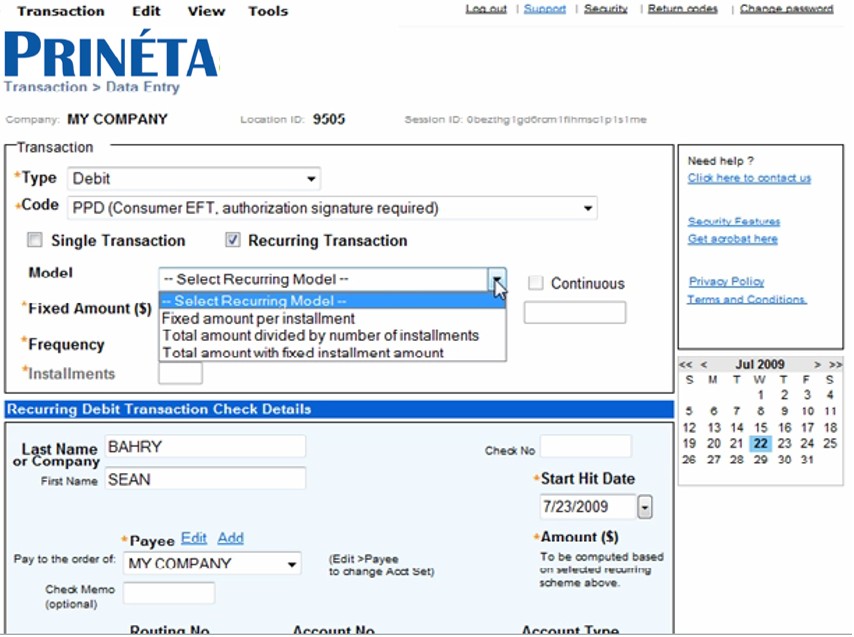
Task: Choose highlighted Select Recurring Model option
Action: pyautogui.click(x=332, y=301)
